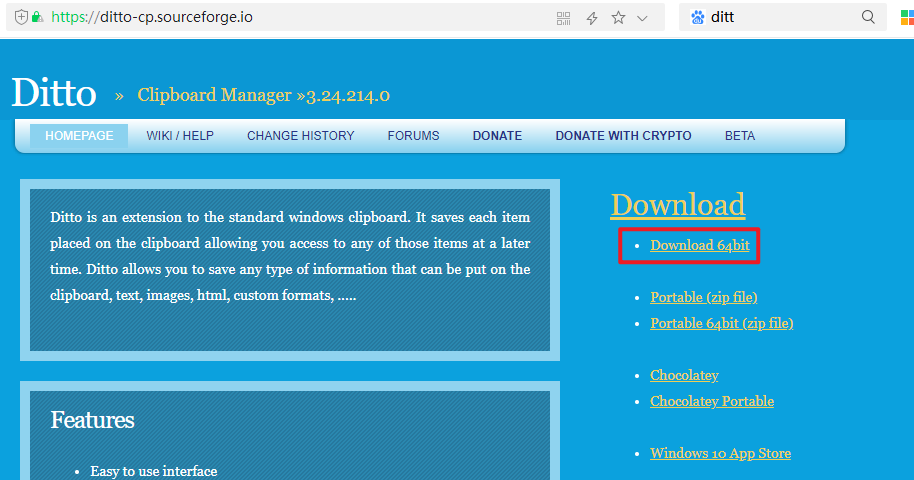This screenshot has height=480, width=914.
Task: Focus the search box containing 'ditt'
Action: pos(782,17)
